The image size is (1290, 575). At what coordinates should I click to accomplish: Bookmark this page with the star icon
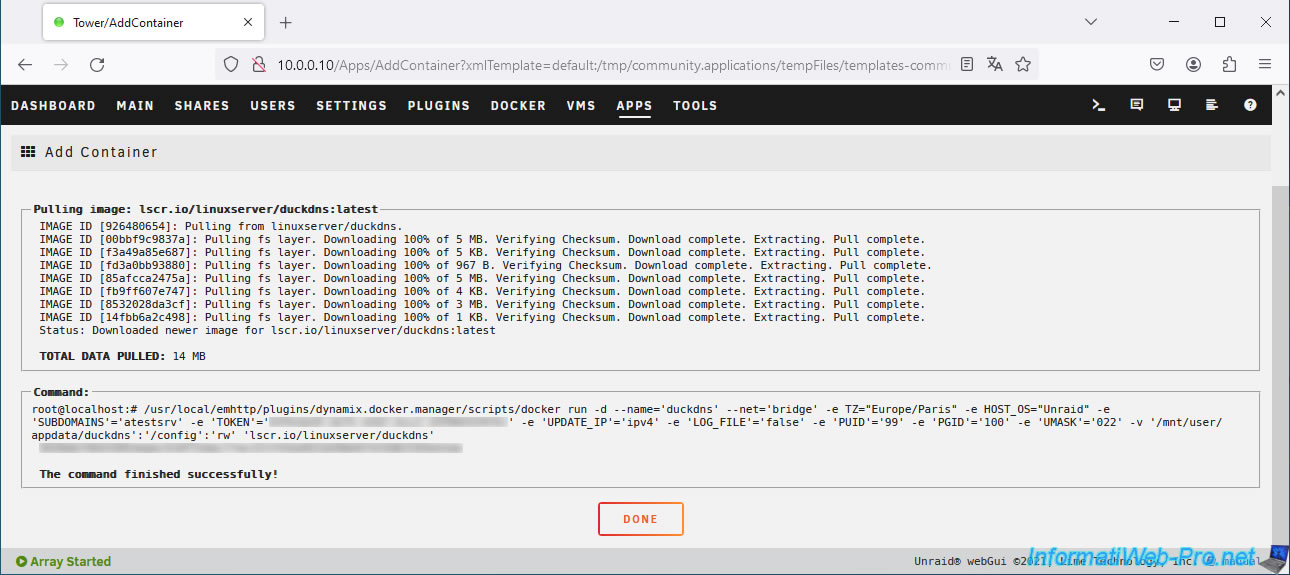tap(1023, 64)
